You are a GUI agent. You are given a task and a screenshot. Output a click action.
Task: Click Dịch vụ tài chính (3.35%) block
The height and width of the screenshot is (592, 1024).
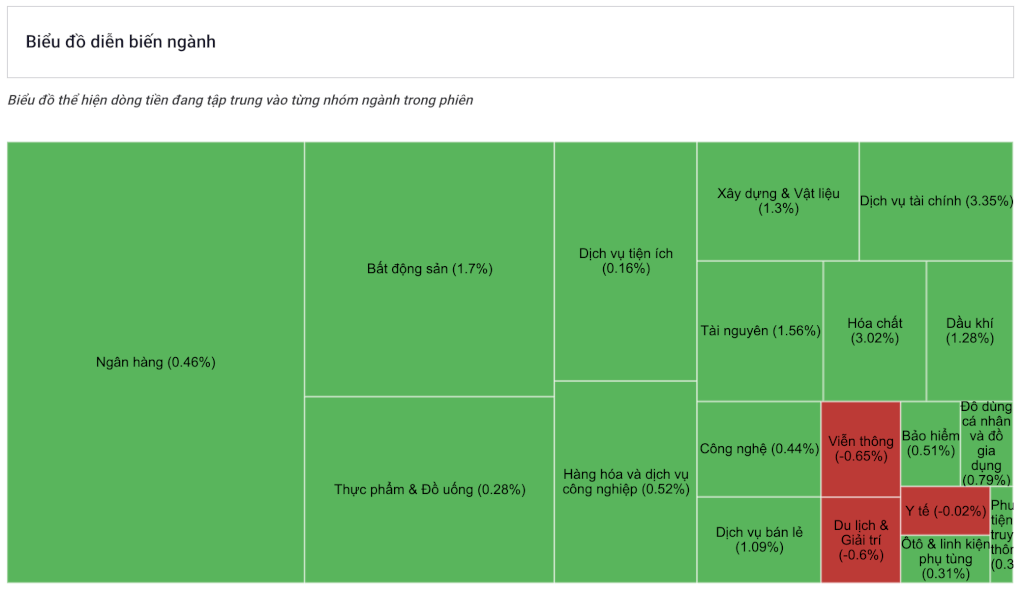click(x=936, y=201)
